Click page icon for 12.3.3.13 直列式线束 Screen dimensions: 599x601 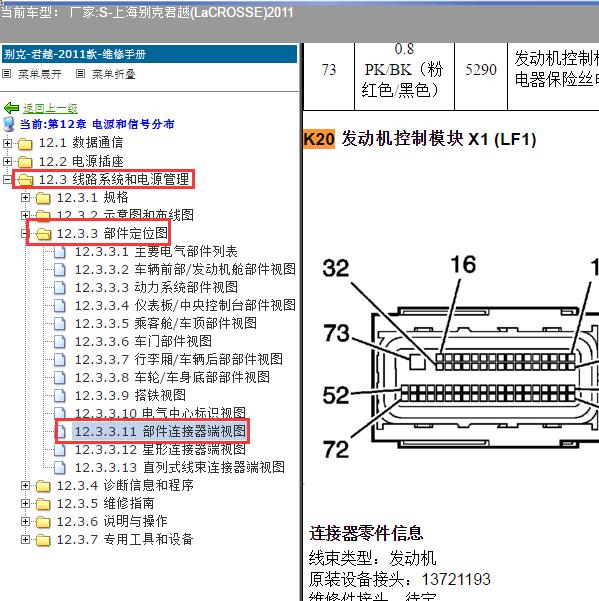(x=60, y=468)
